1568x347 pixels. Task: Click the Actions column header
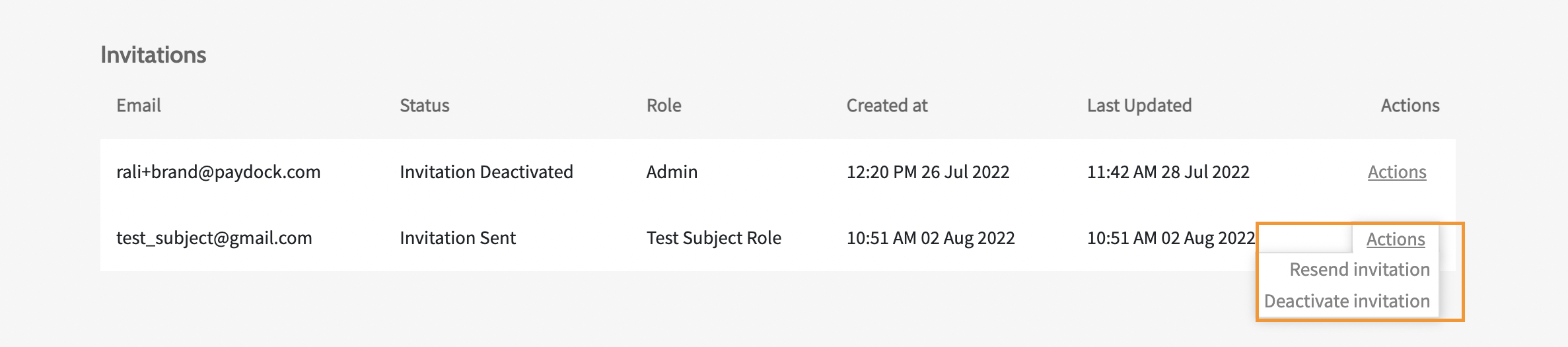coord(1409,106)
